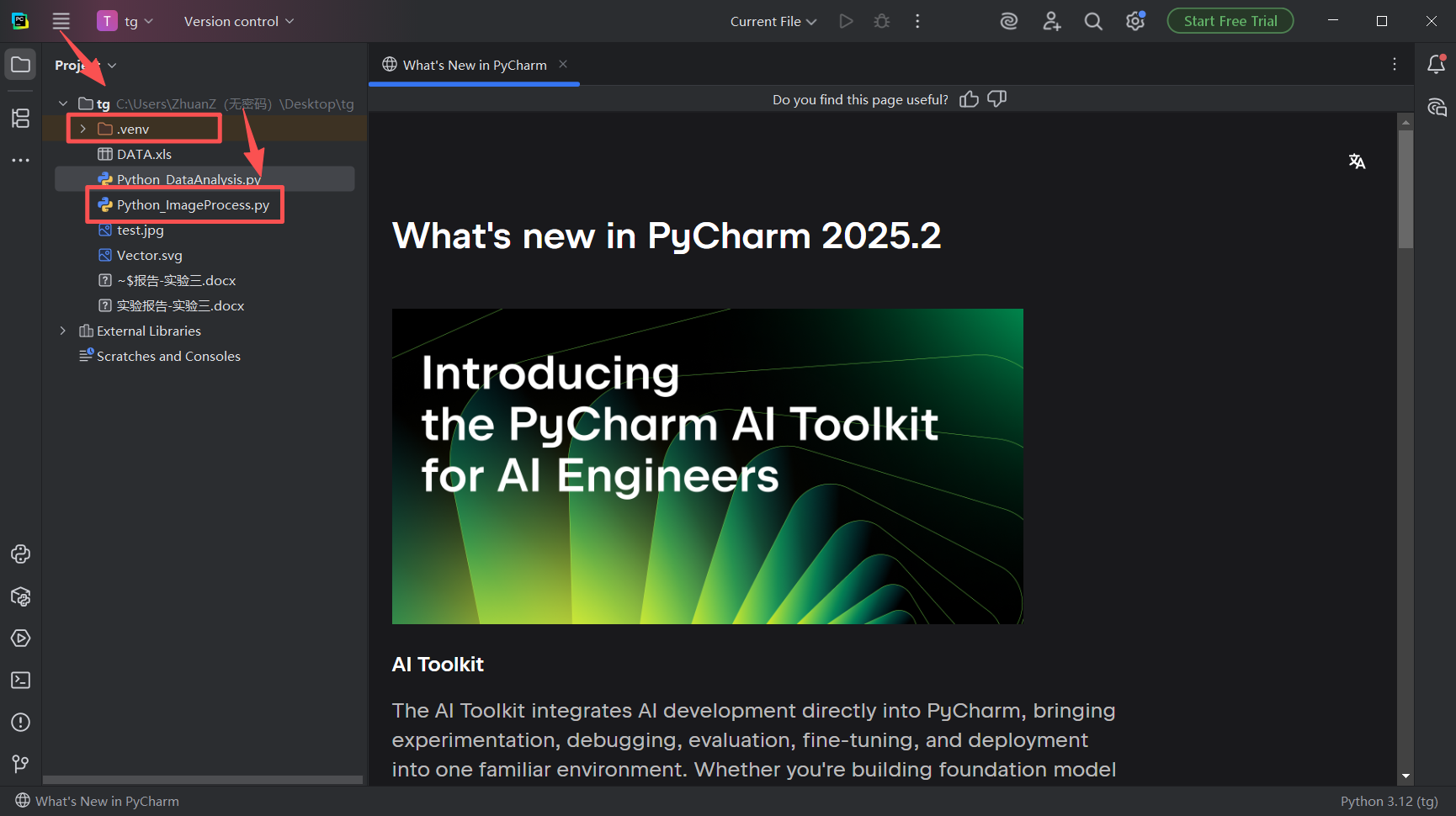This screenshot has width=1456, height=816.
Task: Click the scroll down arrow of page
Action: click(1406, 776)
